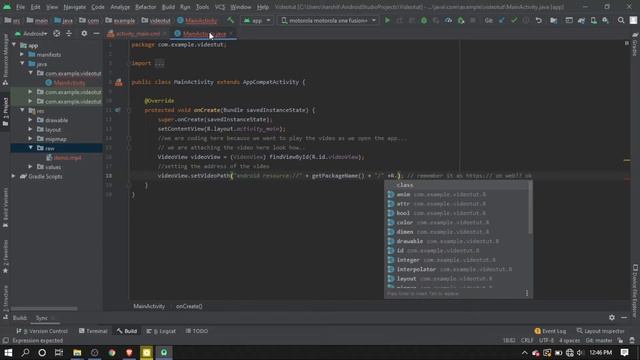640x360 pixels.
Task: Click completion popup vertical scrollbar
Action: (531, 208)
